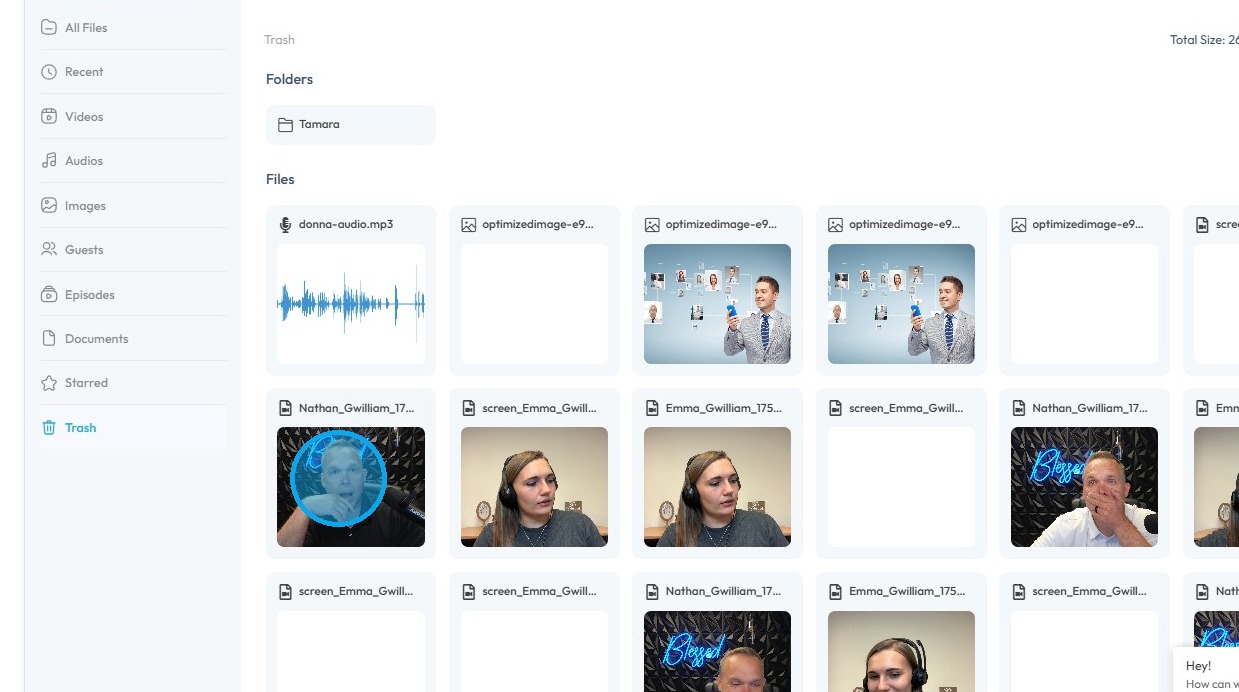Screen dimensions: 1239x692
Task: Open the Episodes camera icon
Action: 49,294
